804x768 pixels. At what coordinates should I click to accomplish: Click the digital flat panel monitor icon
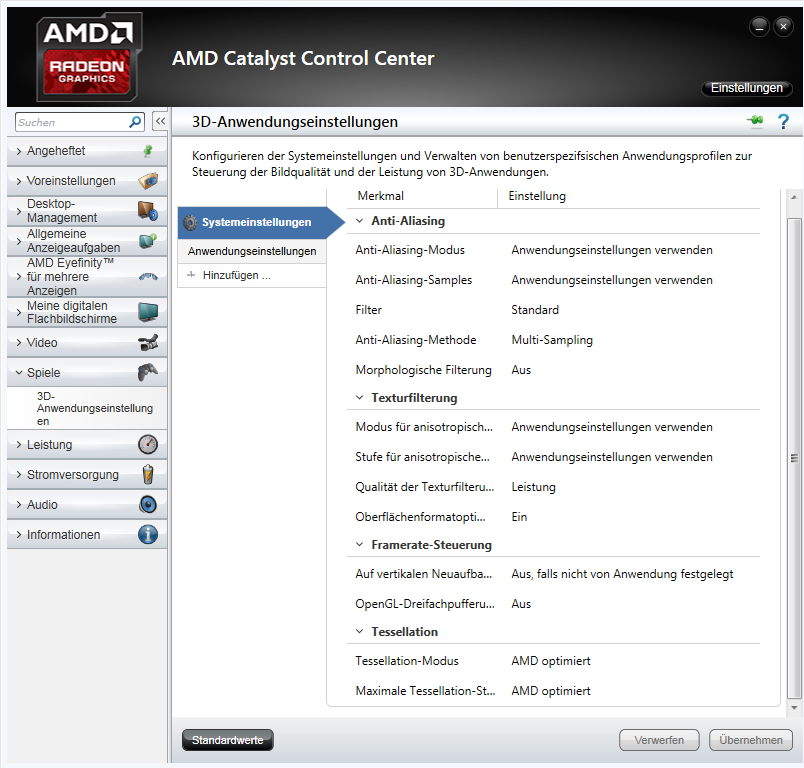[x=148, y=312]
